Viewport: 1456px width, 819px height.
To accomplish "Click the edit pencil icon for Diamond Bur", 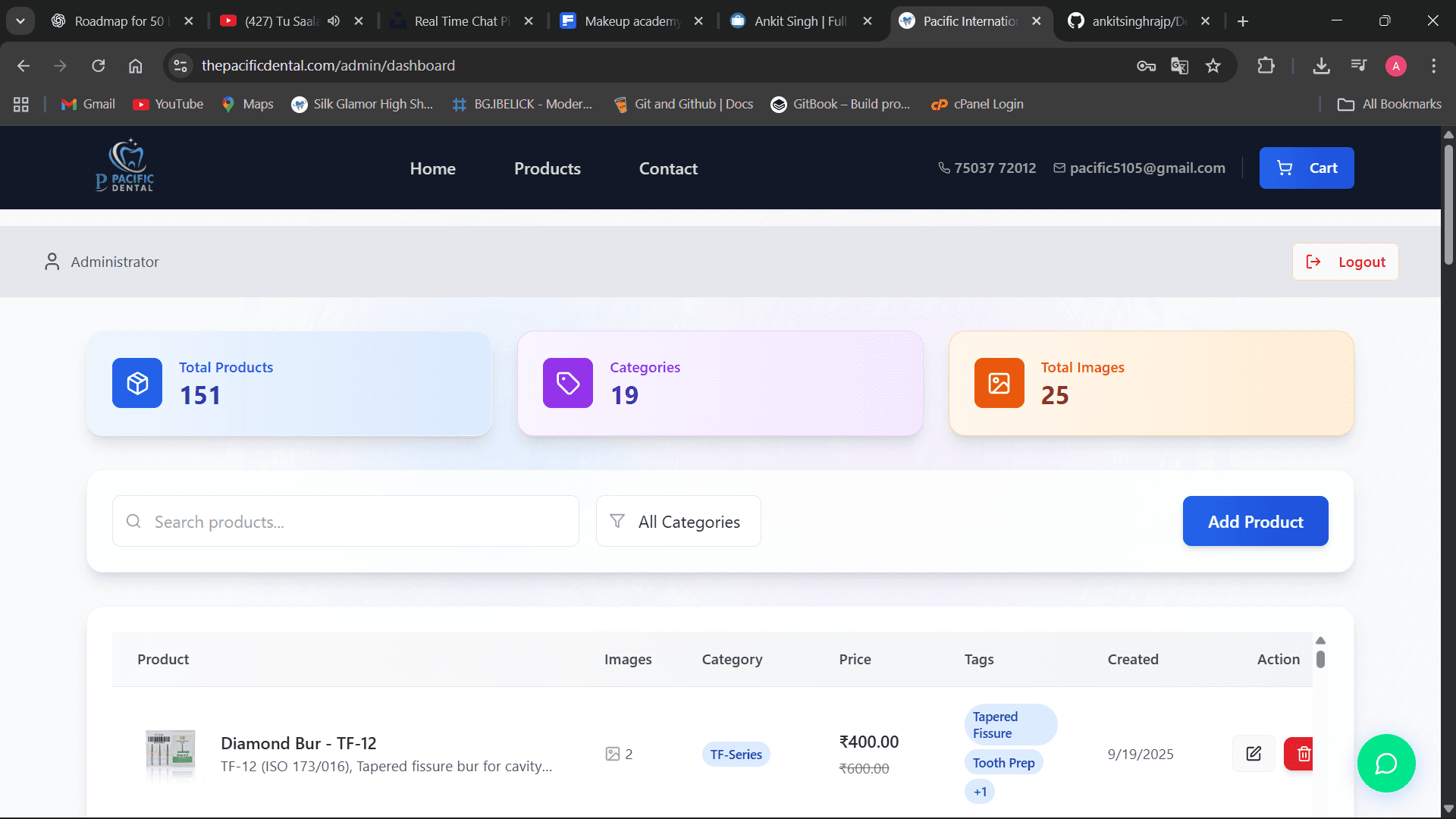I will click(x=1254, y=754).
